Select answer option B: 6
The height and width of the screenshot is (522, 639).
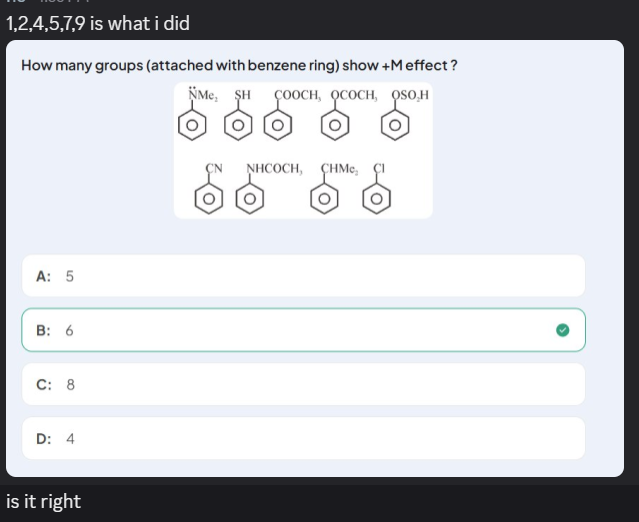[303, 330]
